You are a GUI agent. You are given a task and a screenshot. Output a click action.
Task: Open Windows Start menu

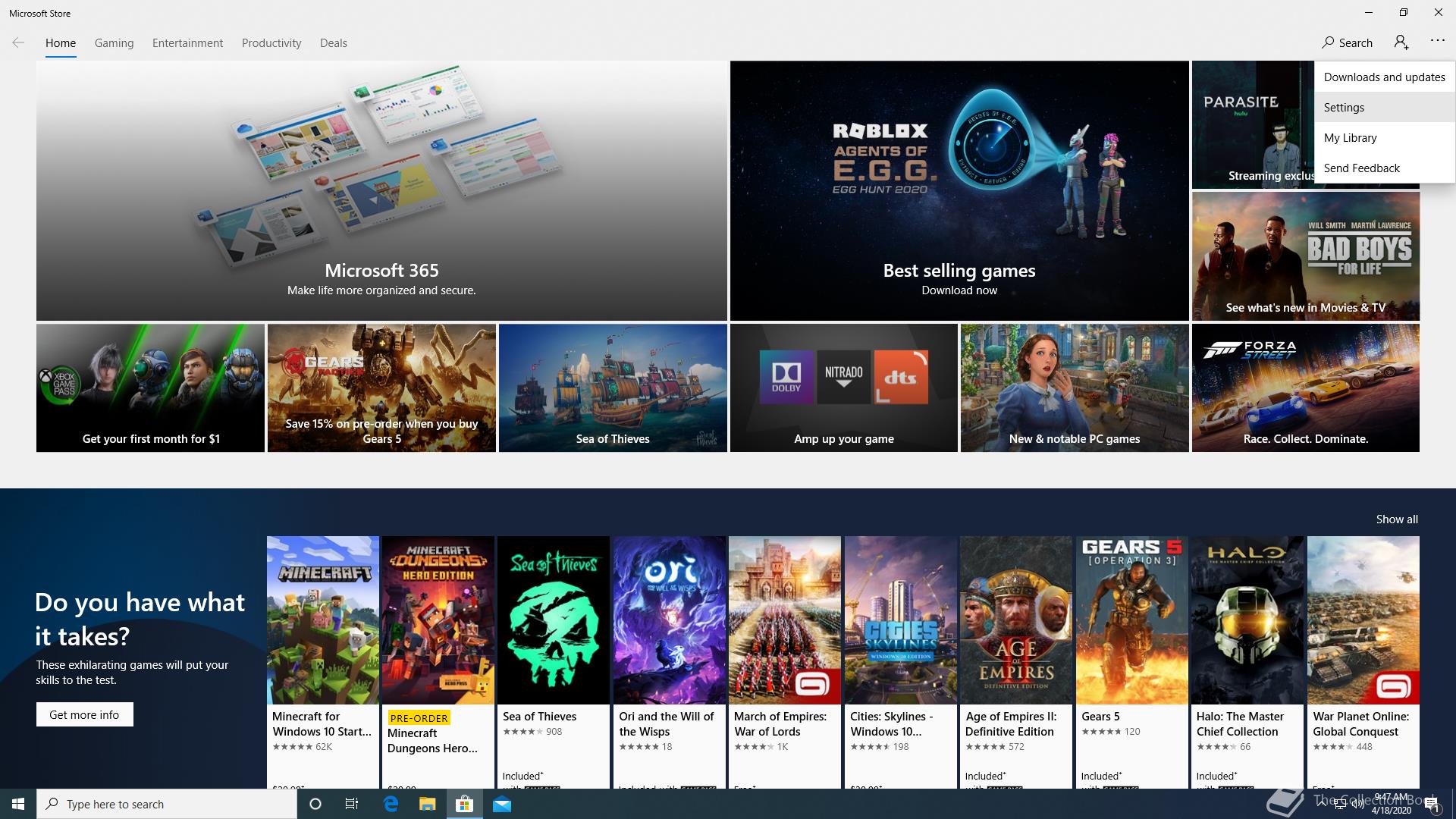(18, 804)
